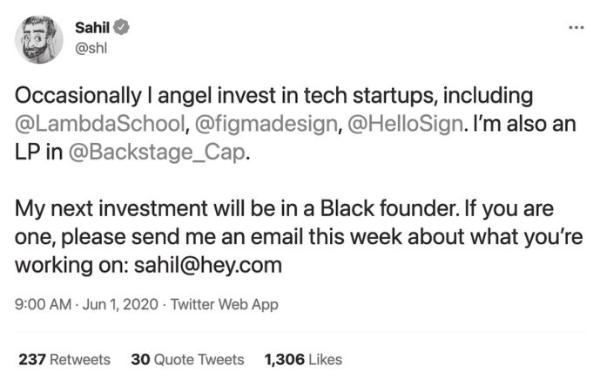Viewport: 600px width, 380px height.
Task: Open the three-dot more options menu
Action: [576, 28]
